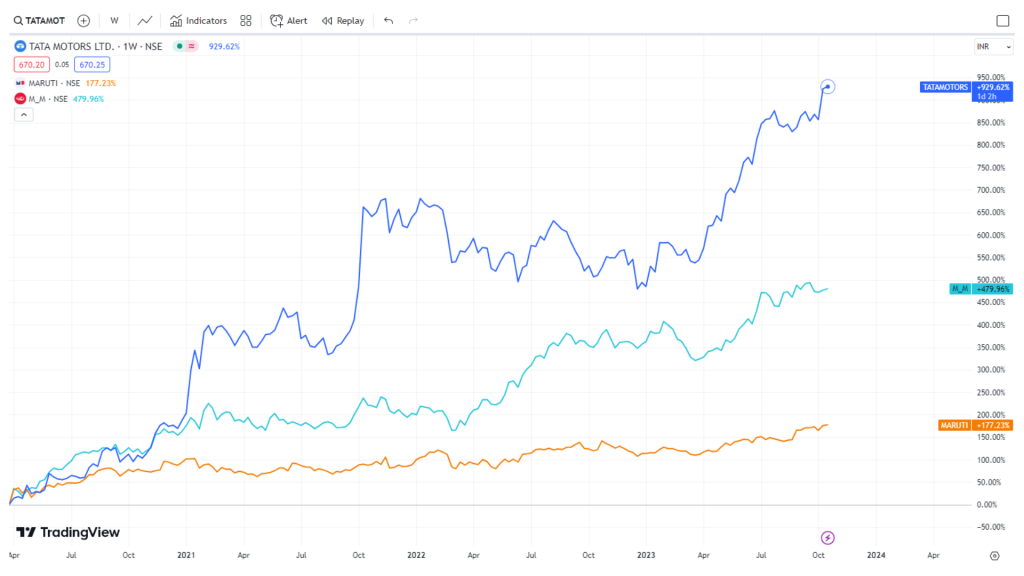Click the Tata Motors logo icon in legend
The width and height of the screenshot is (1024, 576).
20,46
